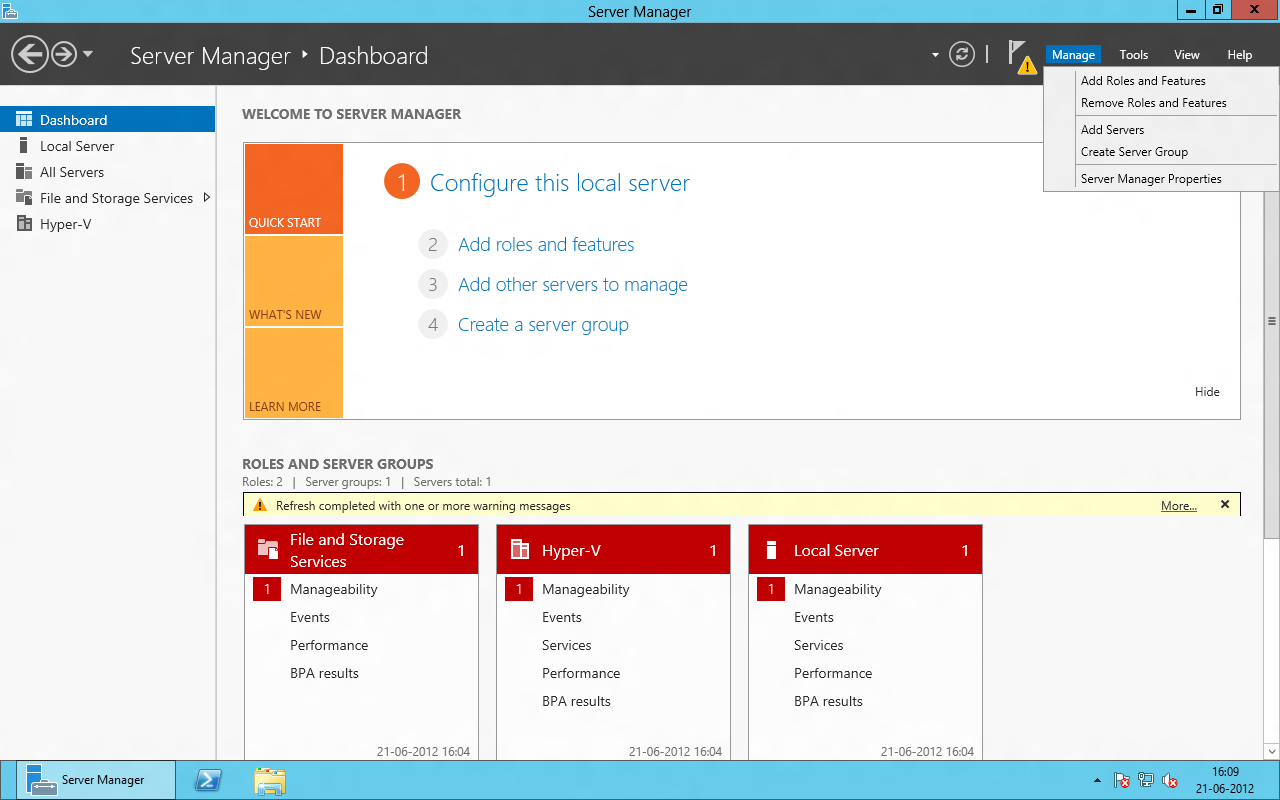Choose Add Roles and Features menu entry
Viewport: 1280px width, 800px height.
1143,81
